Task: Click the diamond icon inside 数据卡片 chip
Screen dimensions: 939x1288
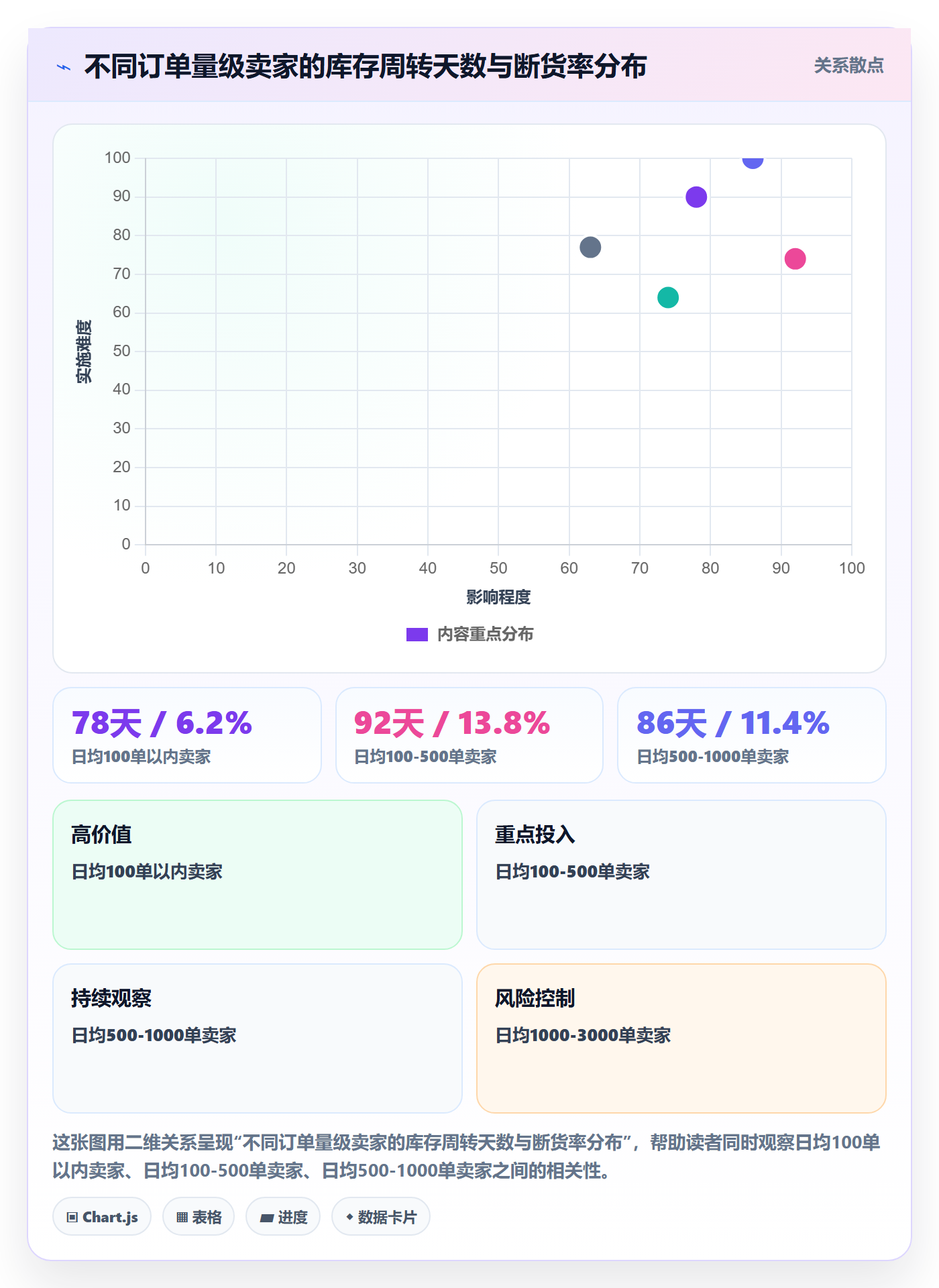Action: (349, 1217)
